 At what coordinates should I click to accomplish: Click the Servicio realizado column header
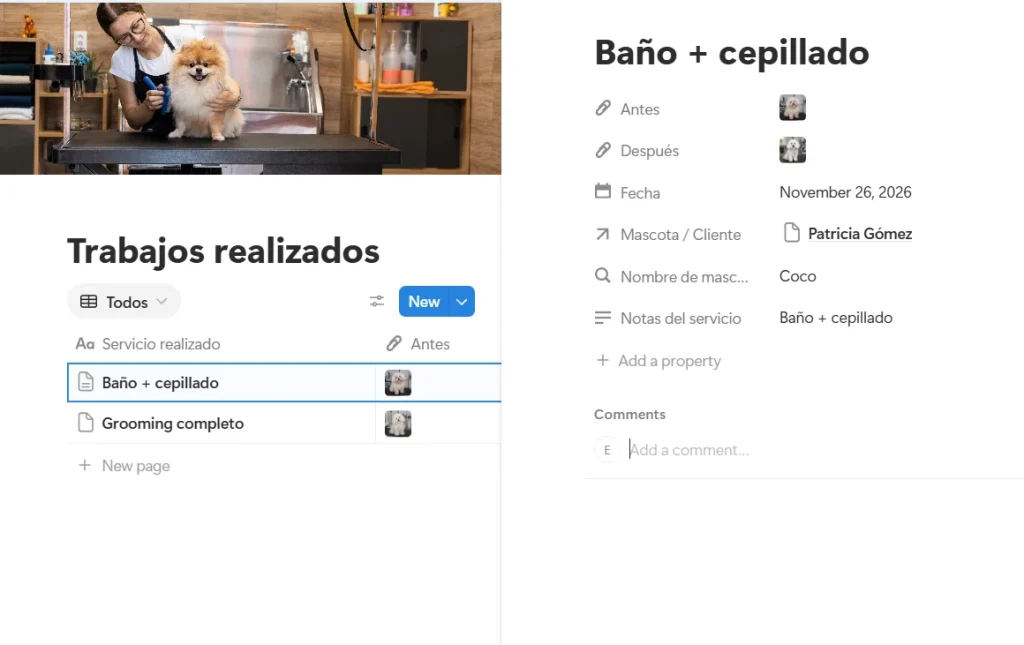(x=161, y=344)
